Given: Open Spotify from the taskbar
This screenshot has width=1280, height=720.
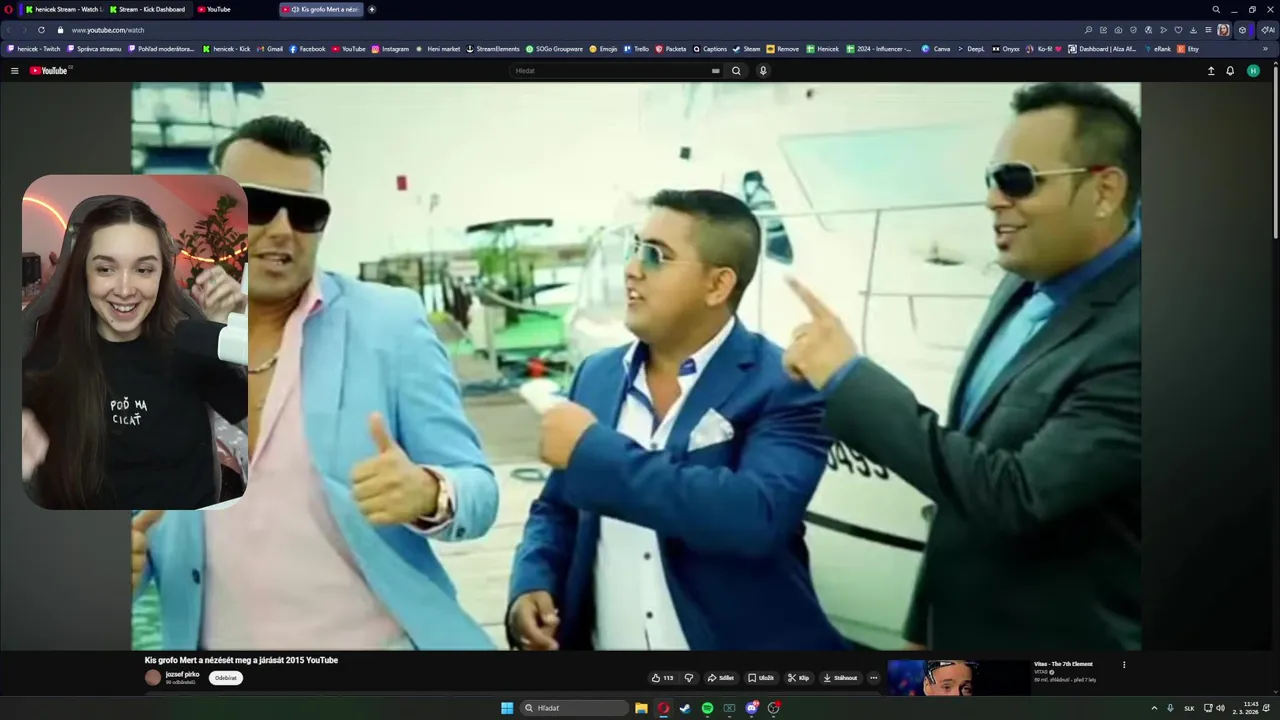Looking at the screenshot, I should [x=707, y=708].
